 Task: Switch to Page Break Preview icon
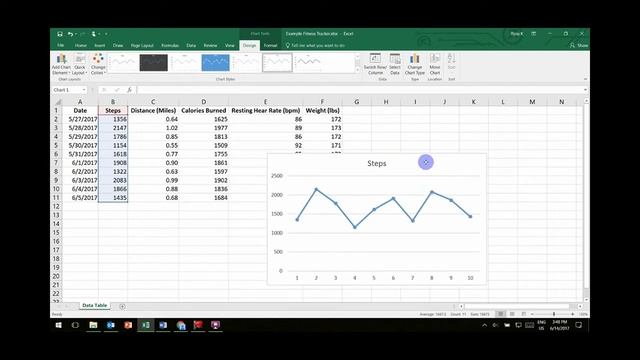(x=523, y=314)
